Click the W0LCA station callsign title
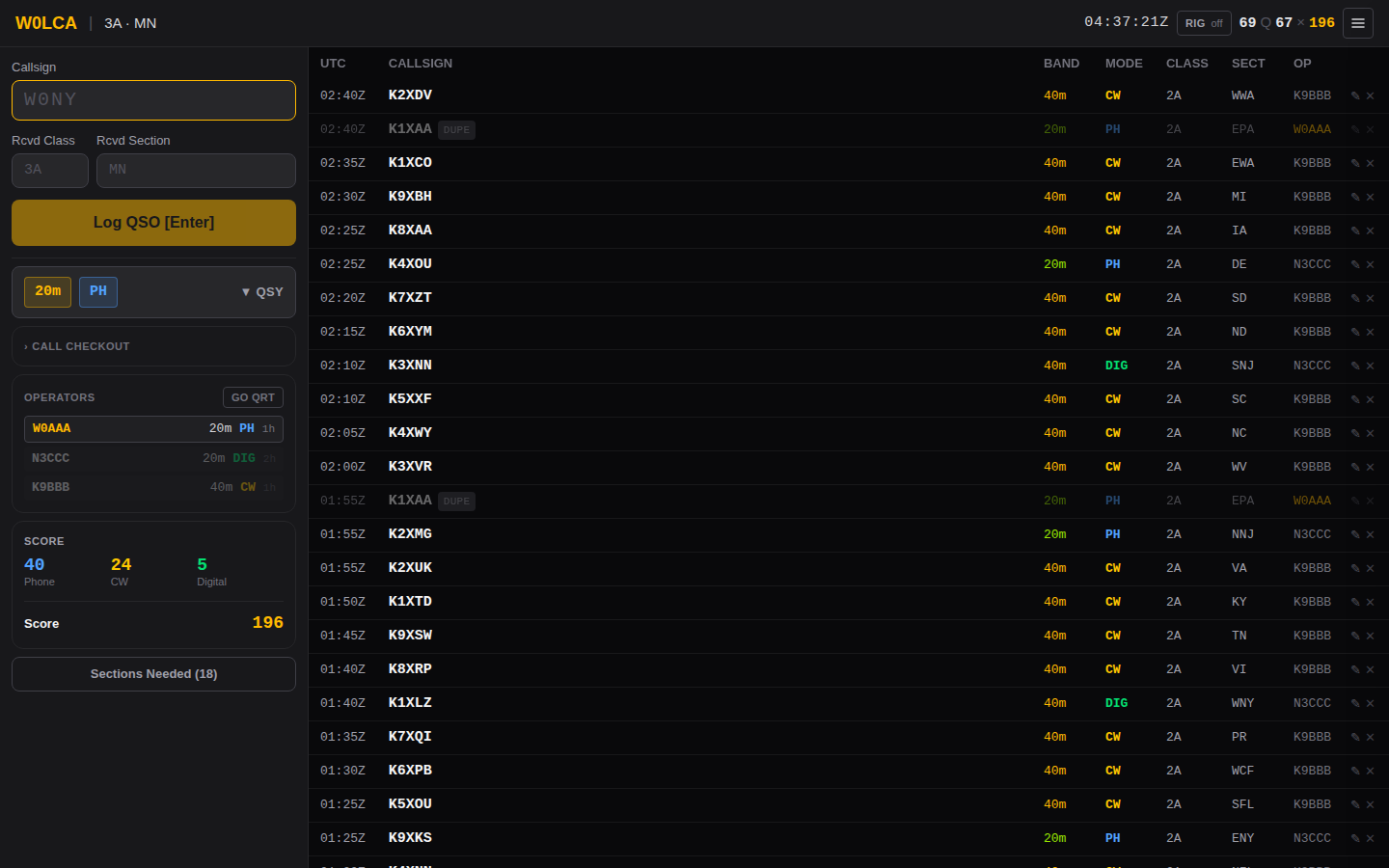This screenshot has height=868, width=1389. [x=46, y=23]
